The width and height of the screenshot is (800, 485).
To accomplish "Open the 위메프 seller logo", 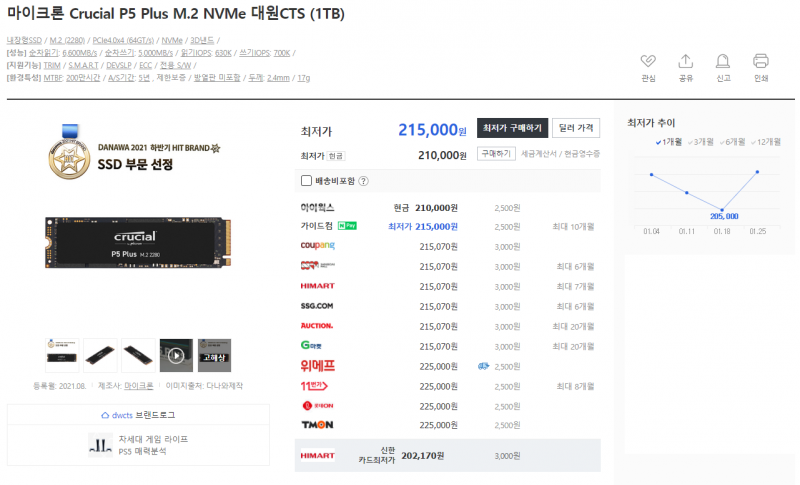I will point(317,366).
